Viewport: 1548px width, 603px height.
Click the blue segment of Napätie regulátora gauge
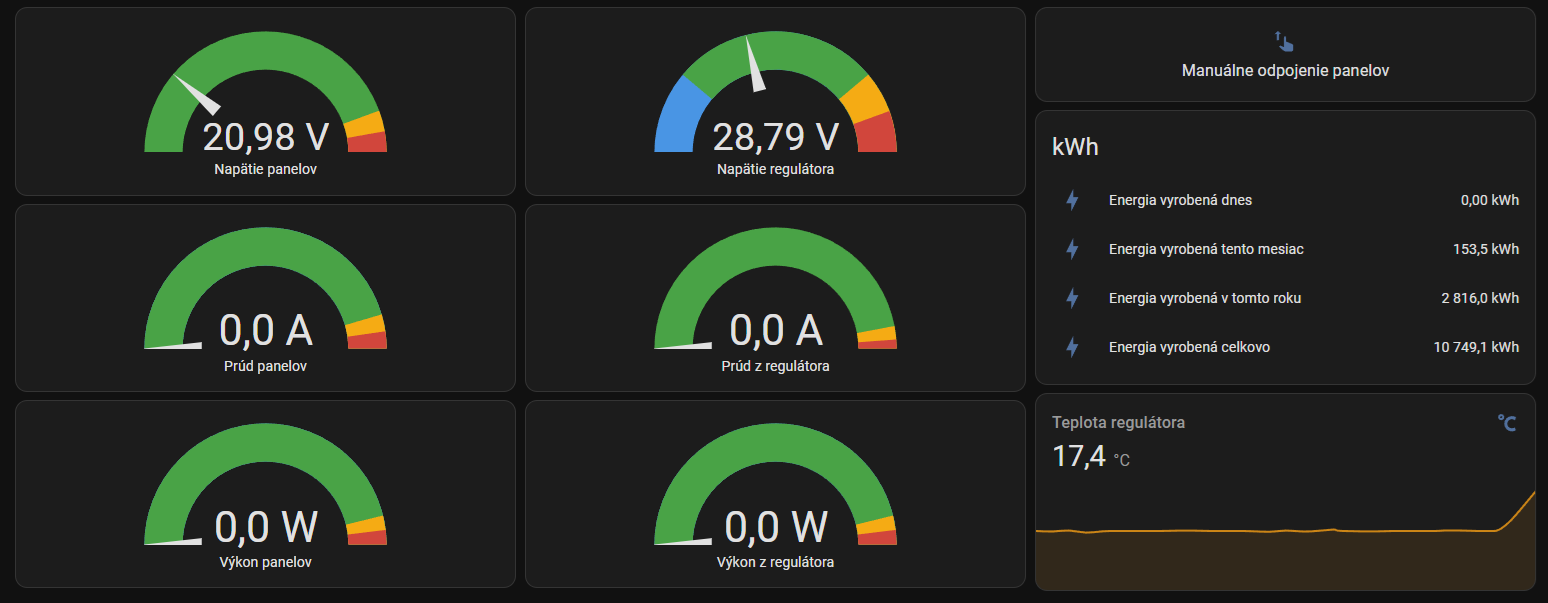(680, 117)
